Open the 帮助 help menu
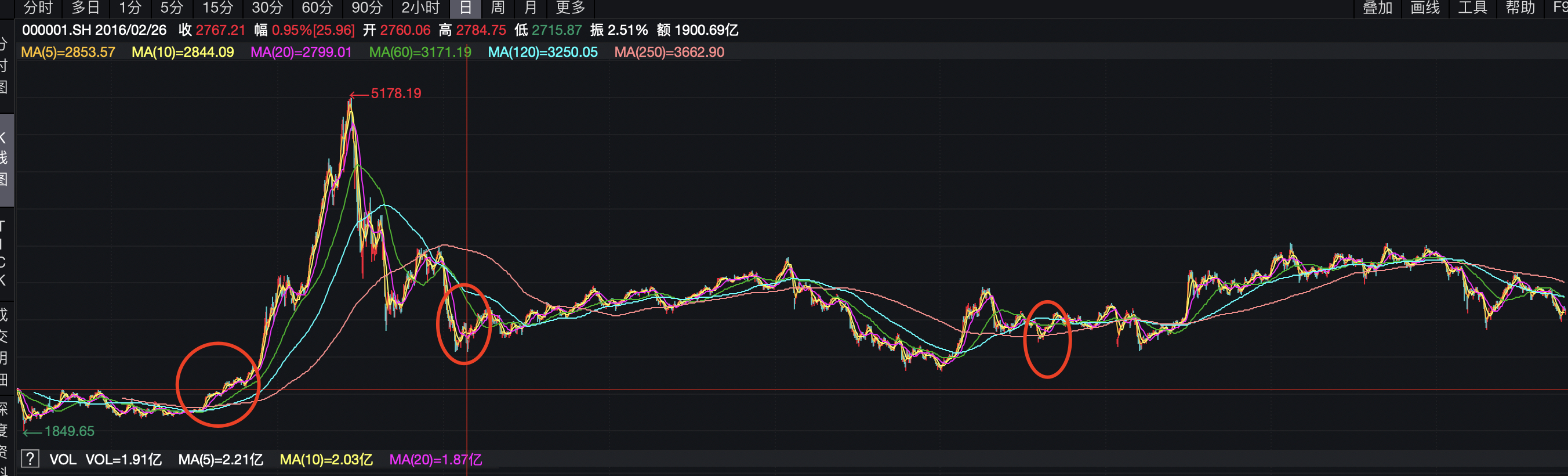Screen dimensions: 1568x476 1520,8
